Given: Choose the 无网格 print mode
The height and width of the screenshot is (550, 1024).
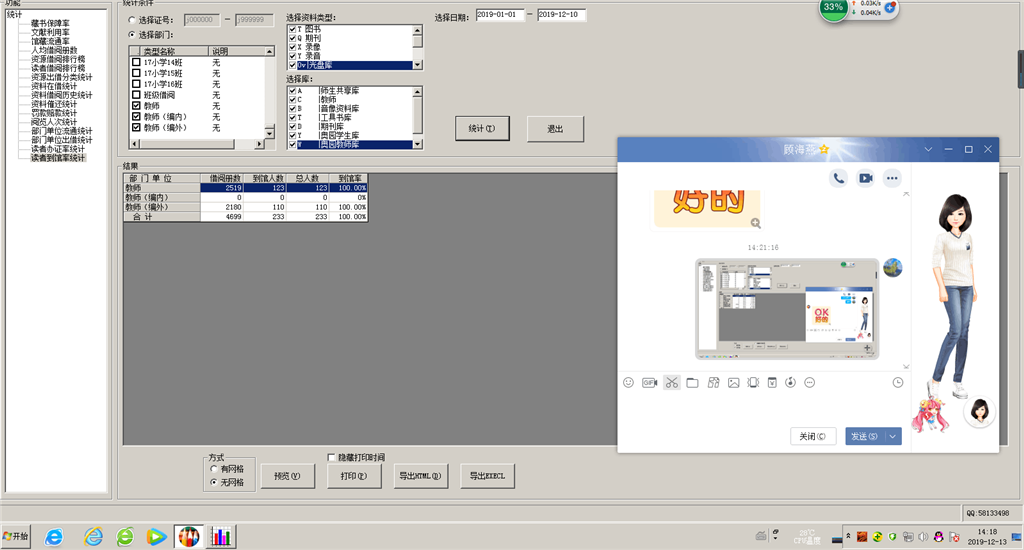Looking at the screenshot, I should pyautogui.click(x=214, y=482).
